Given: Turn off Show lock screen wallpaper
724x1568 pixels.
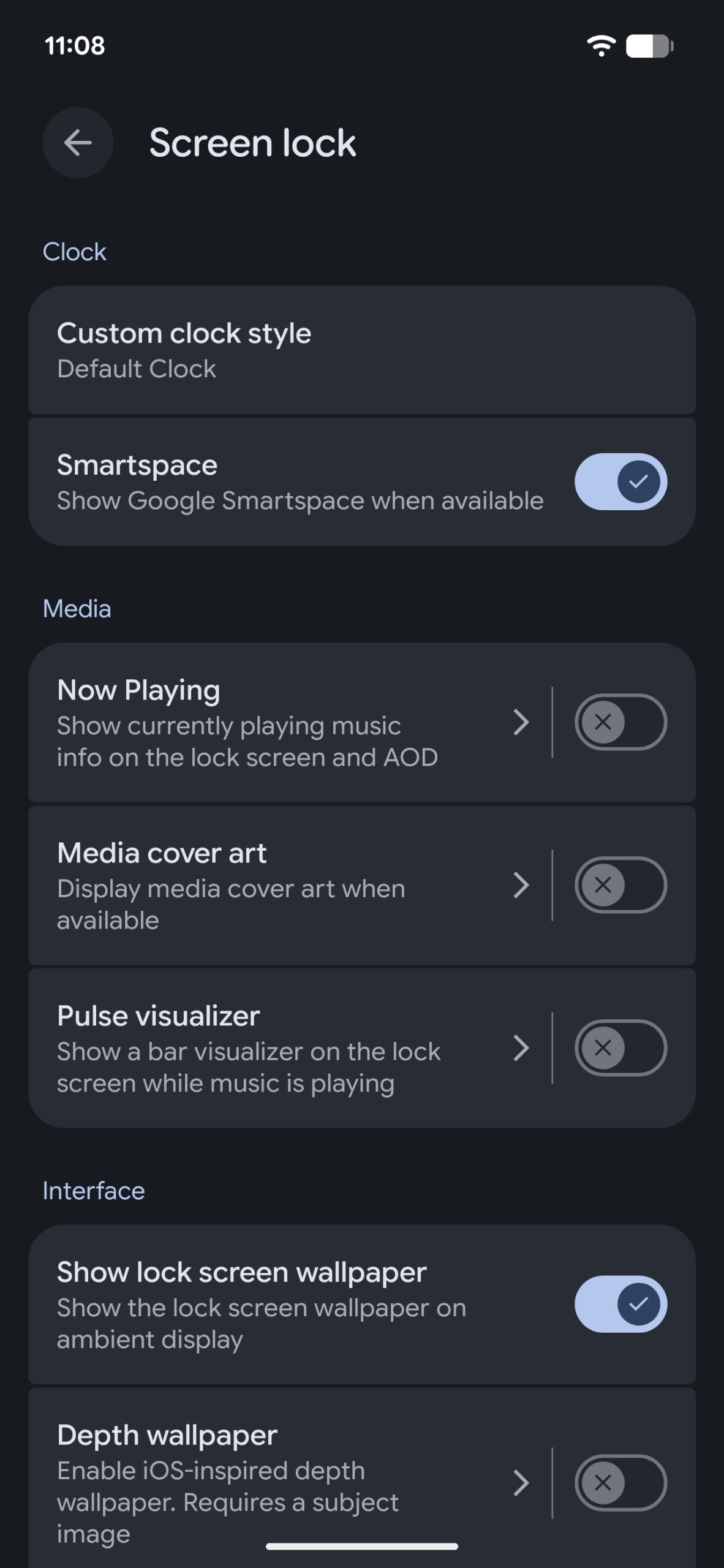Looking at the screenshot, I should [x=620, y=1304].
